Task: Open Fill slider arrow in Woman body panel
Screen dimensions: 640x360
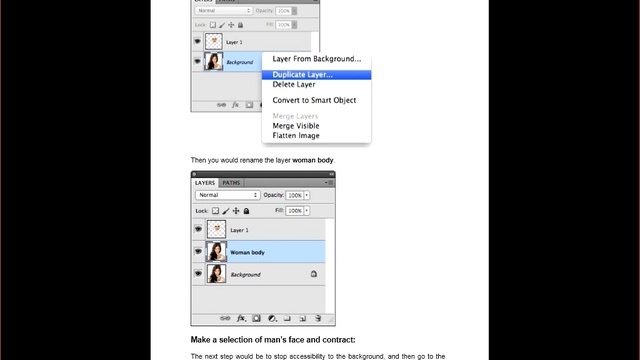Action: click(307, 211)
